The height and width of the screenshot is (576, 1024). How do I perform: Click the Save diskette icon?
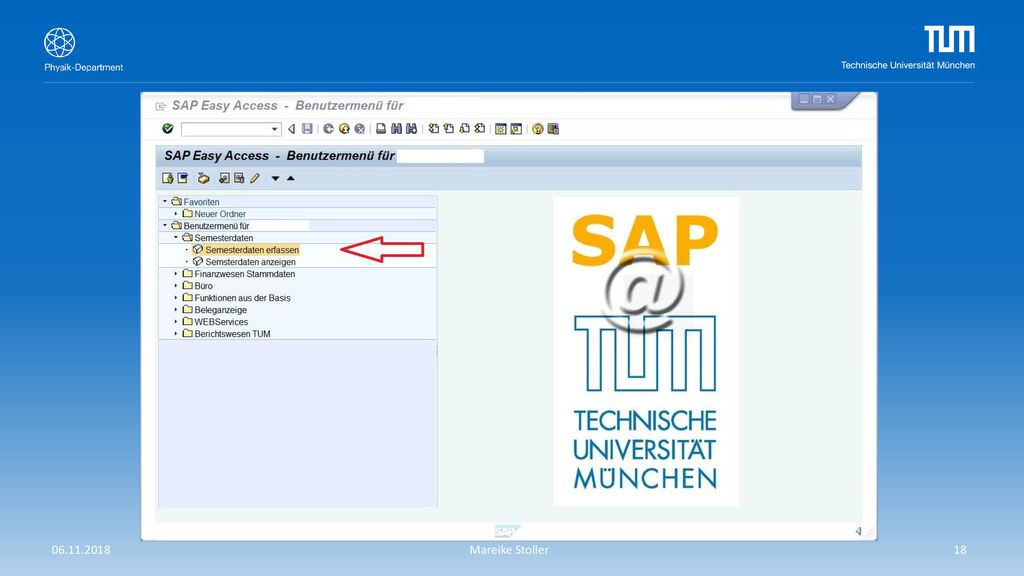pyautogui.click(x=307, y=129)
